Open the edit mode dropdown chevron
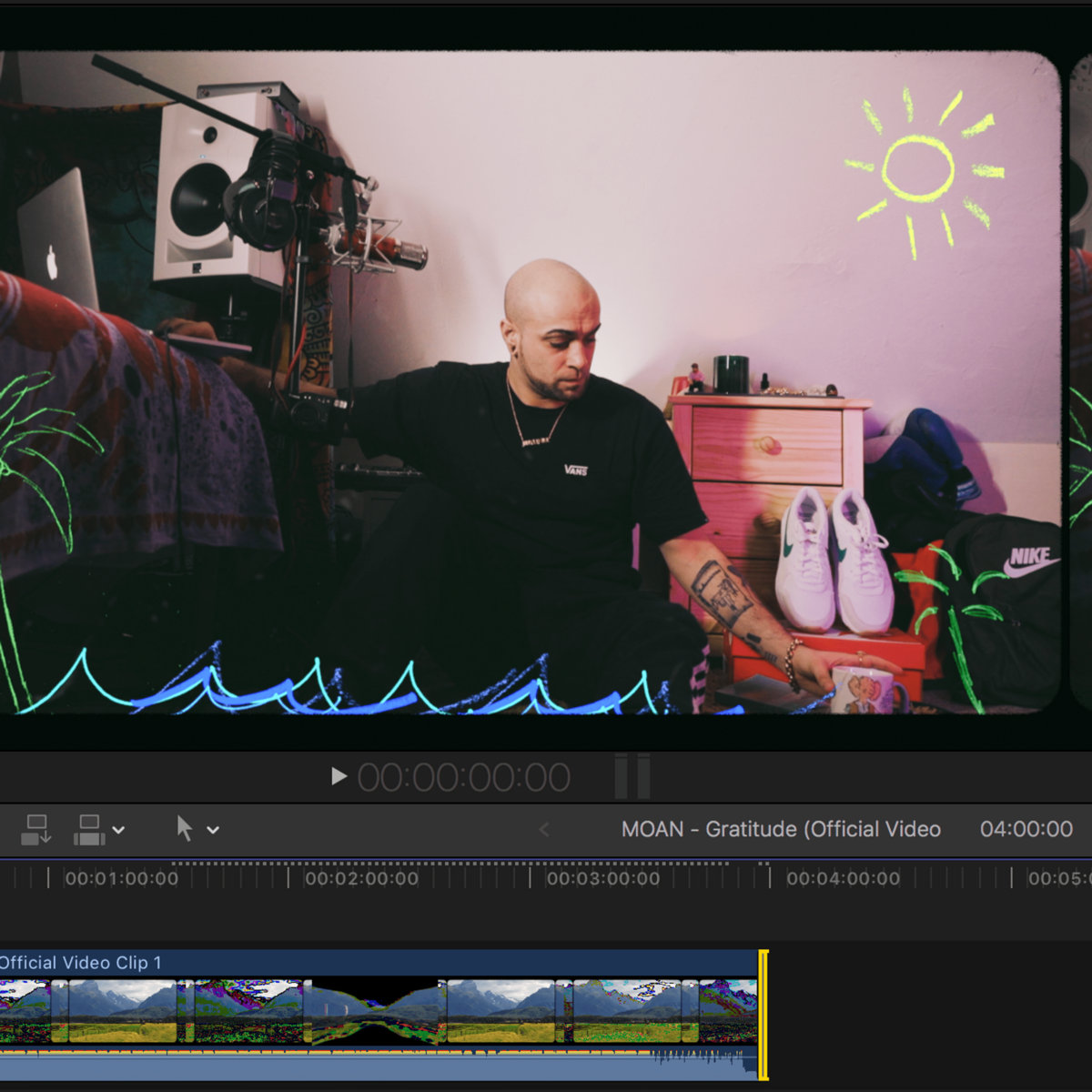The image size is (1092, 1092). (x=118, y=830)
